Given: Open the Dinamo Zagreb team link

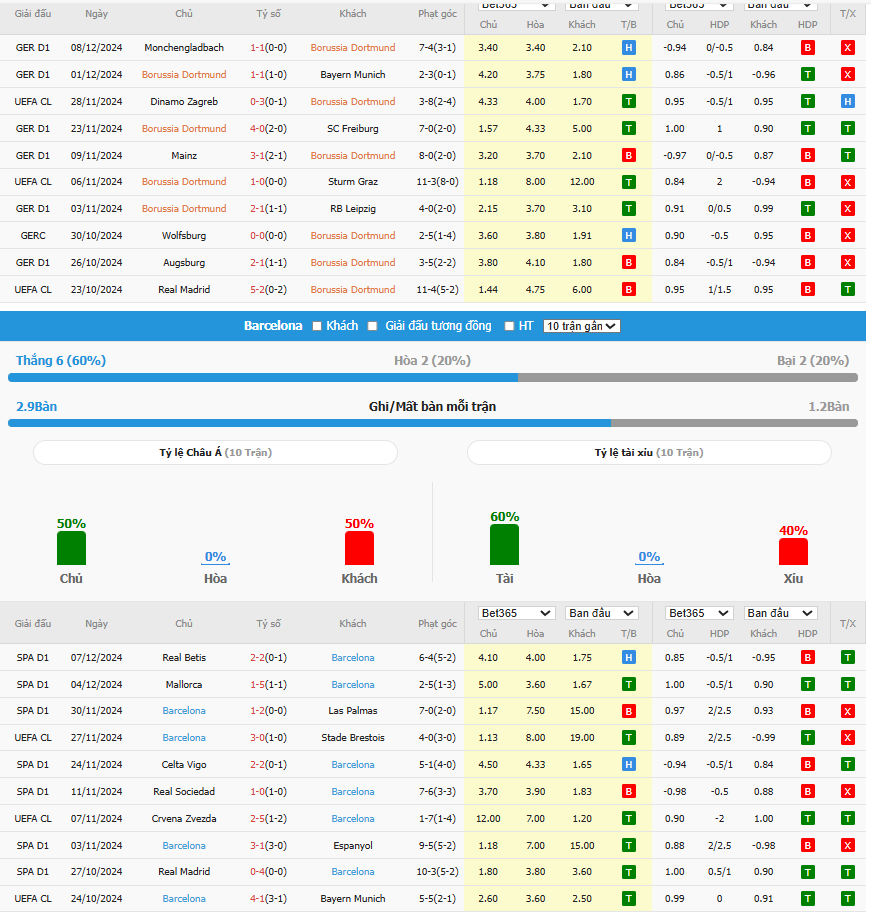Looking at the screenshot, I should pos(184,102).
